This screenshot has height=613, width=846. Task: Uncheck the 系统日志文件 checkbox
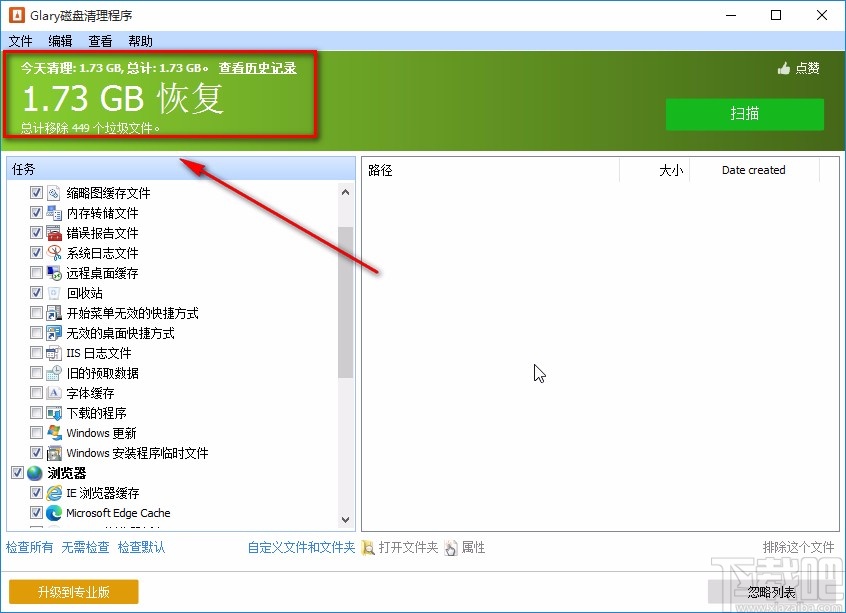36,253
